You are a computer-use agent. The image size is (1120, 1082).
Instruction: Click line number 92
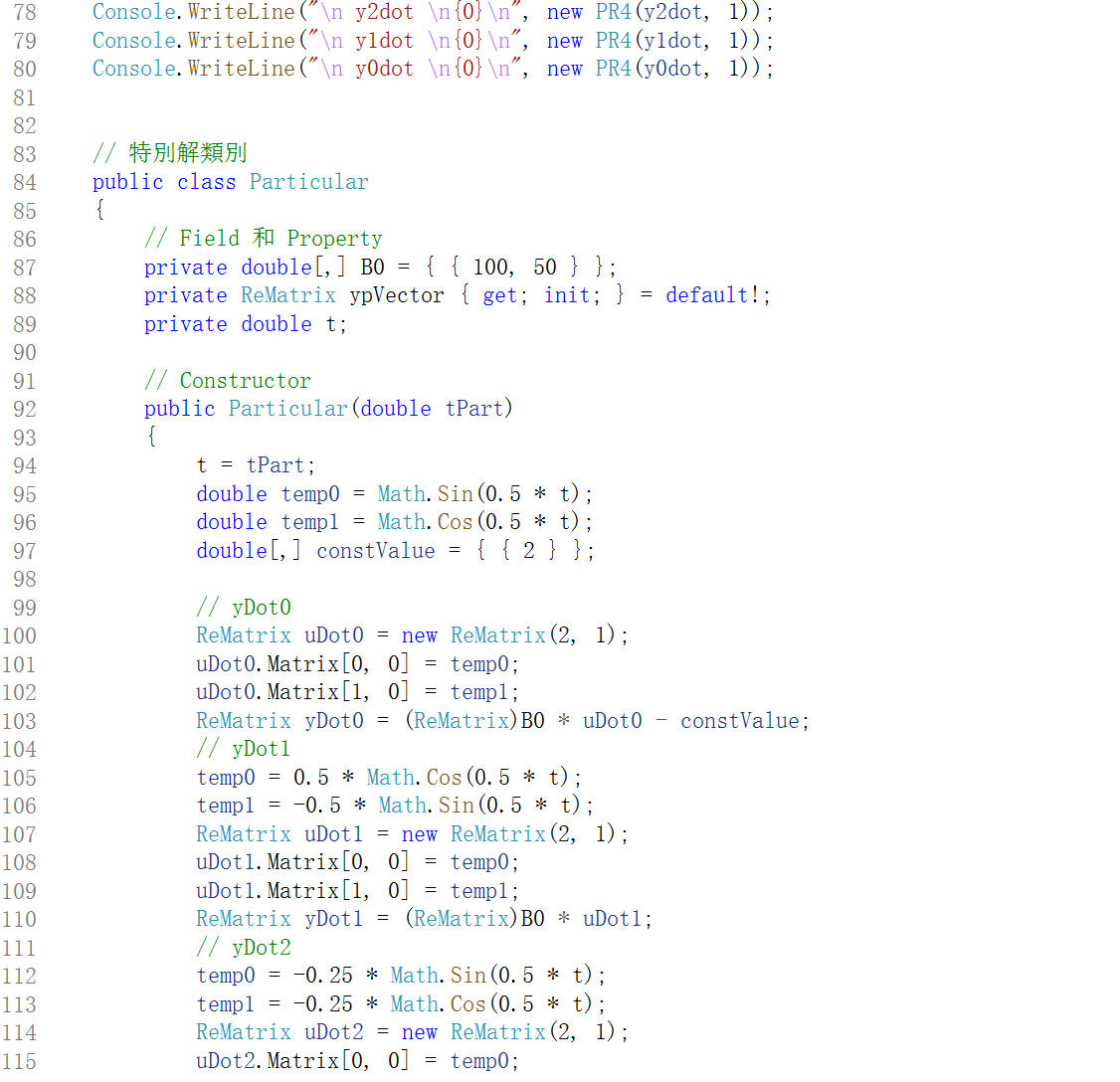pyautogui.click(x=24, y=409)
